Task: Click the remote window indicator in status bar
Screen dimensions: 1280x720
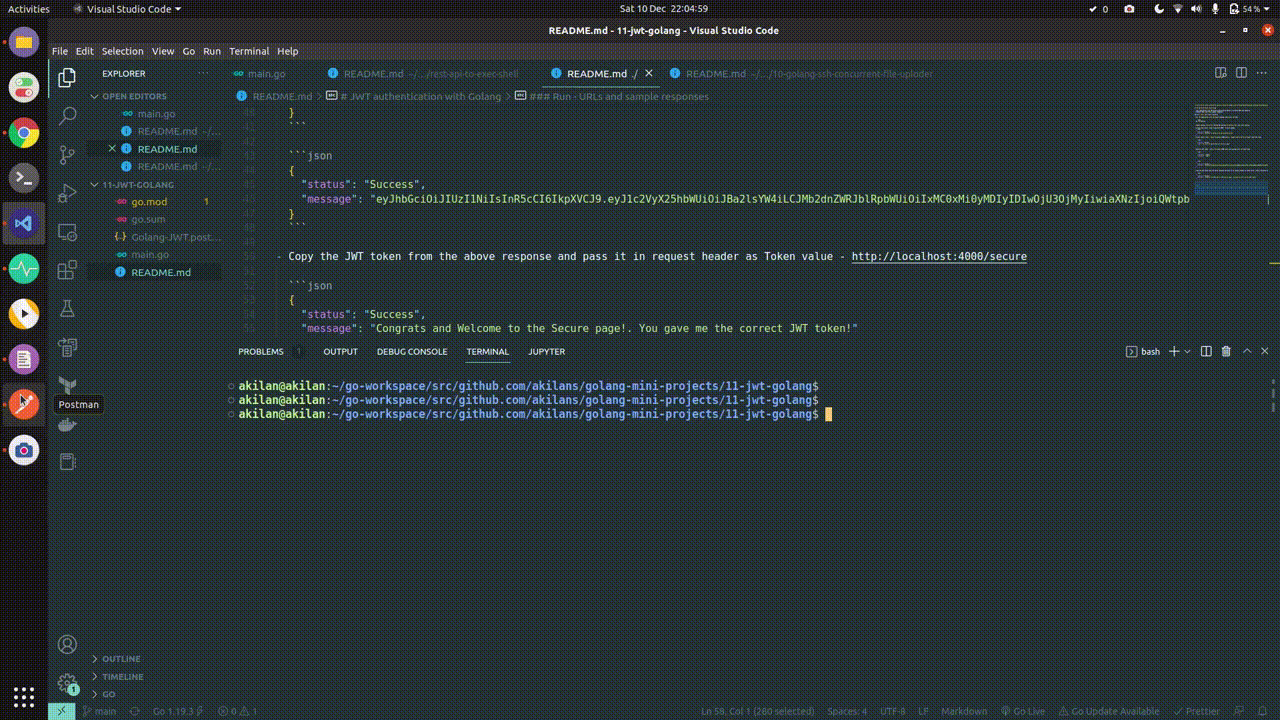Action: 61,711
